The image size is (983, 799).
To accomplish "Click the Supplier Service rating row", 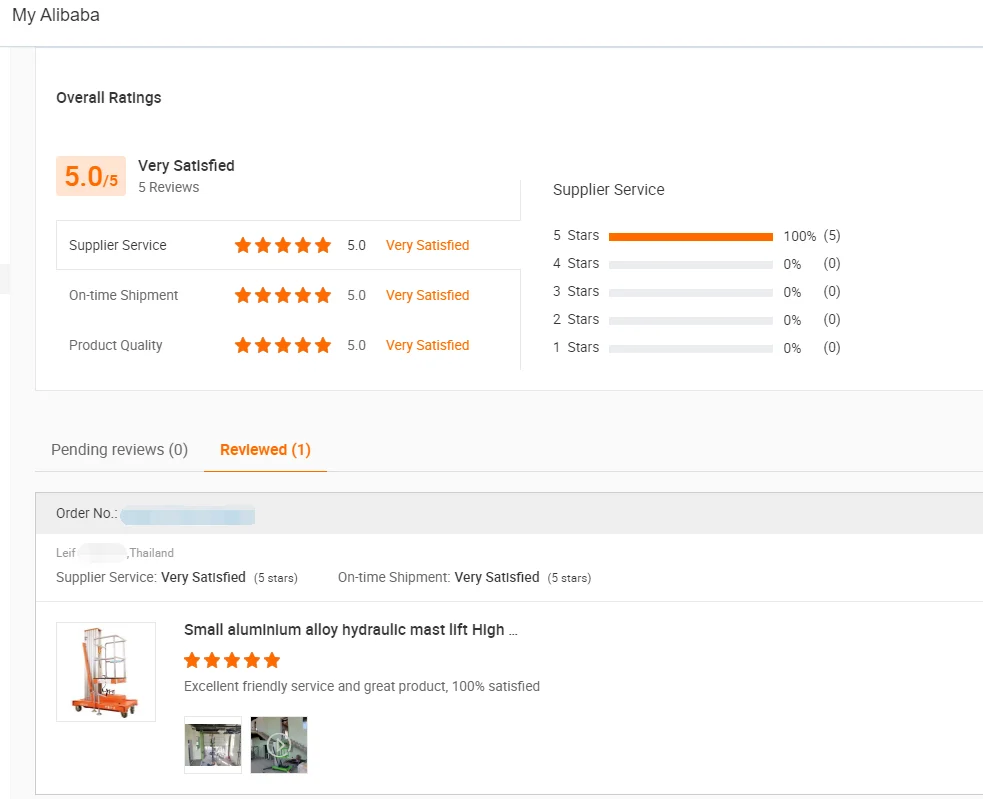I will click(x=288, y=245).
